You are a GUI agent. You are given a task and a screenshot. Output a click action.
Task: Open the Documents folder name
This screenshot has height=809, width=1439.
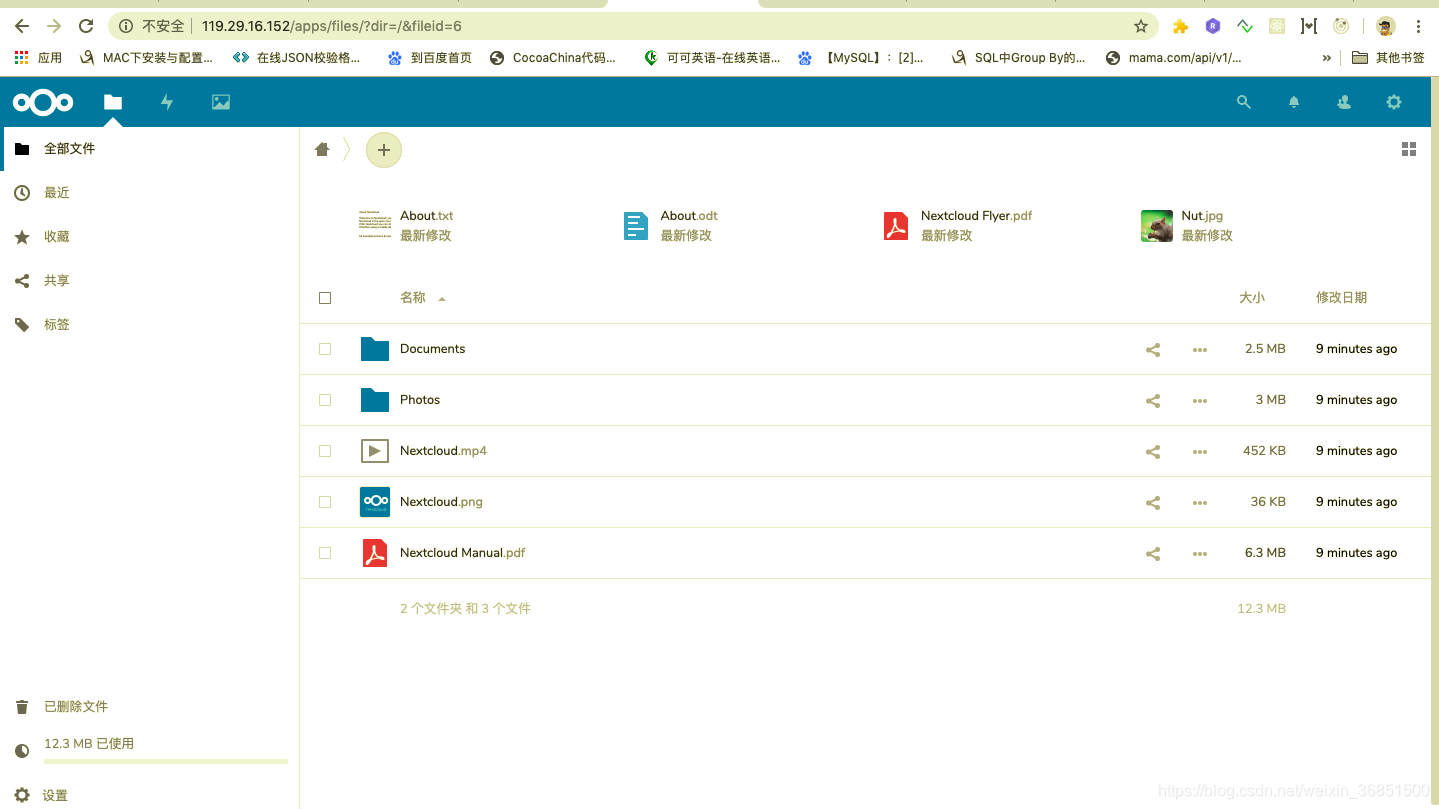pos(432,349)
